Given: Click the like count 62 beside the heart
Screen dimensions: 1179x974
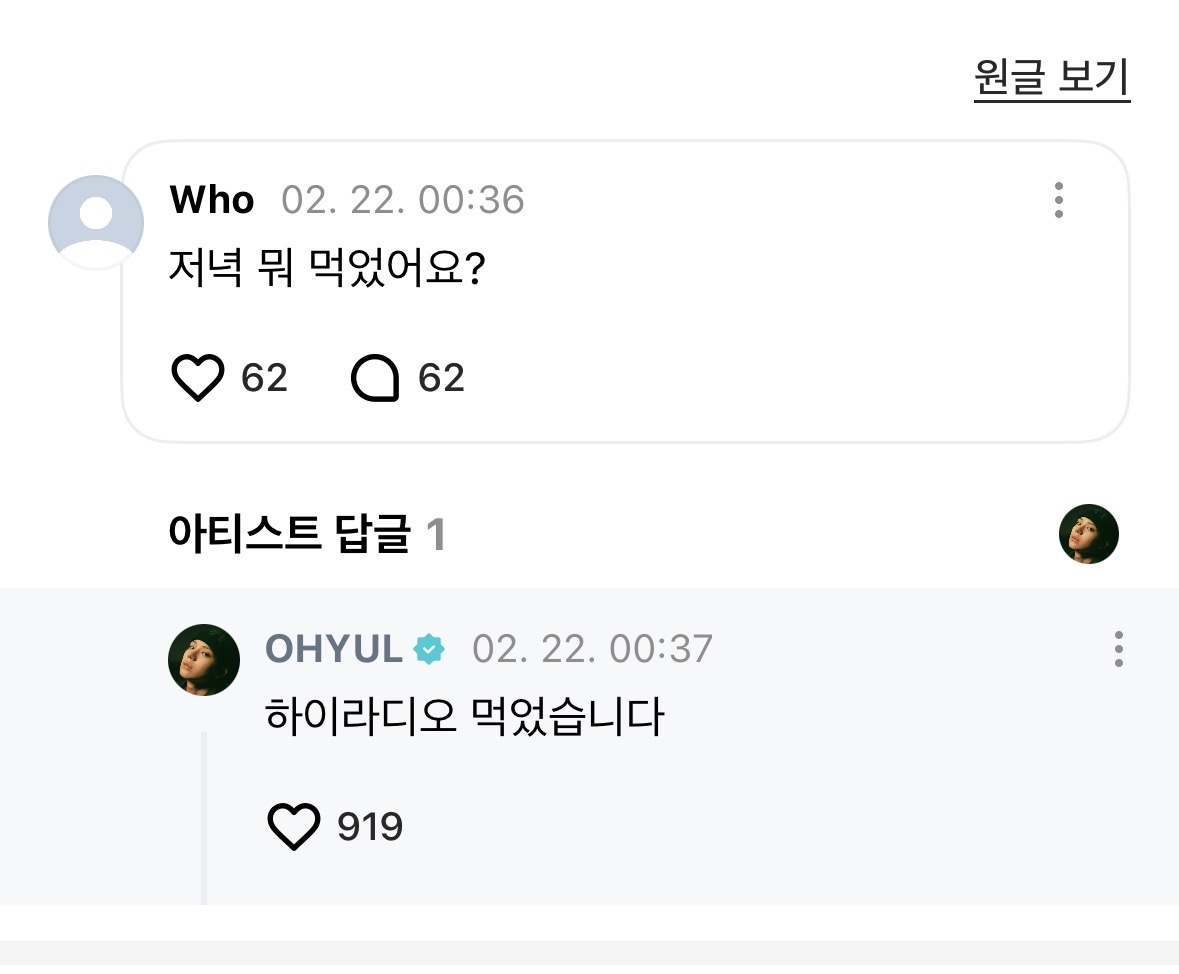Looking at the screenshot, I should [x=264, y=379].
